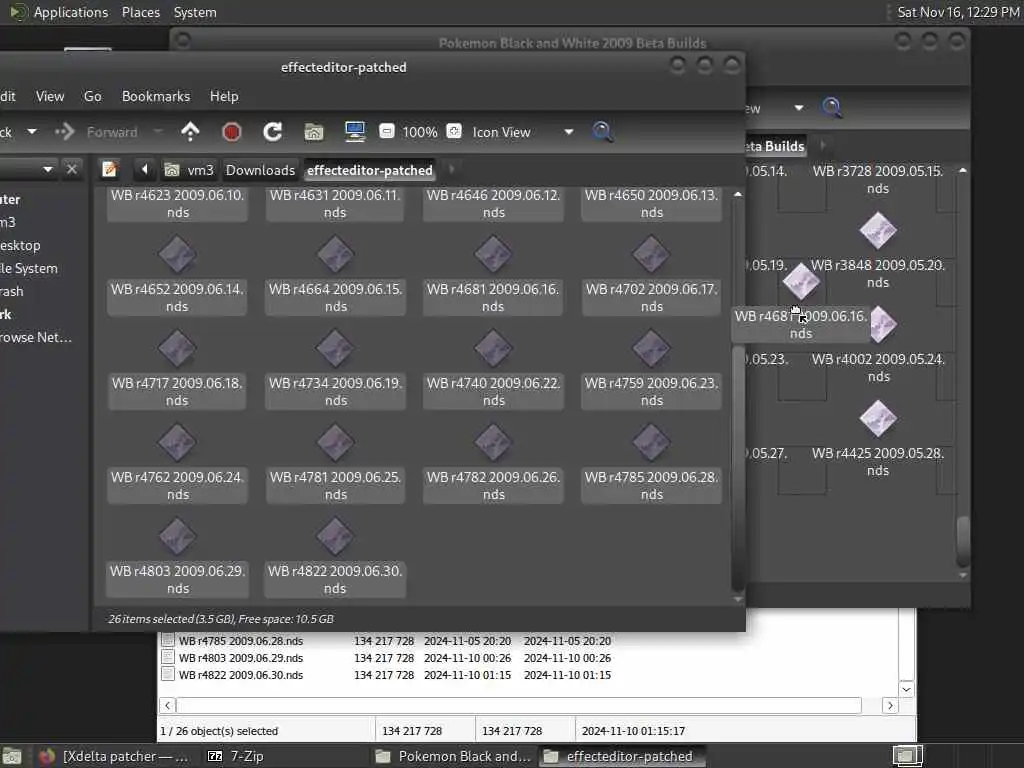1024x768 pixels.
Task: Close the sidebar with the X button
Action: (72, 170)
